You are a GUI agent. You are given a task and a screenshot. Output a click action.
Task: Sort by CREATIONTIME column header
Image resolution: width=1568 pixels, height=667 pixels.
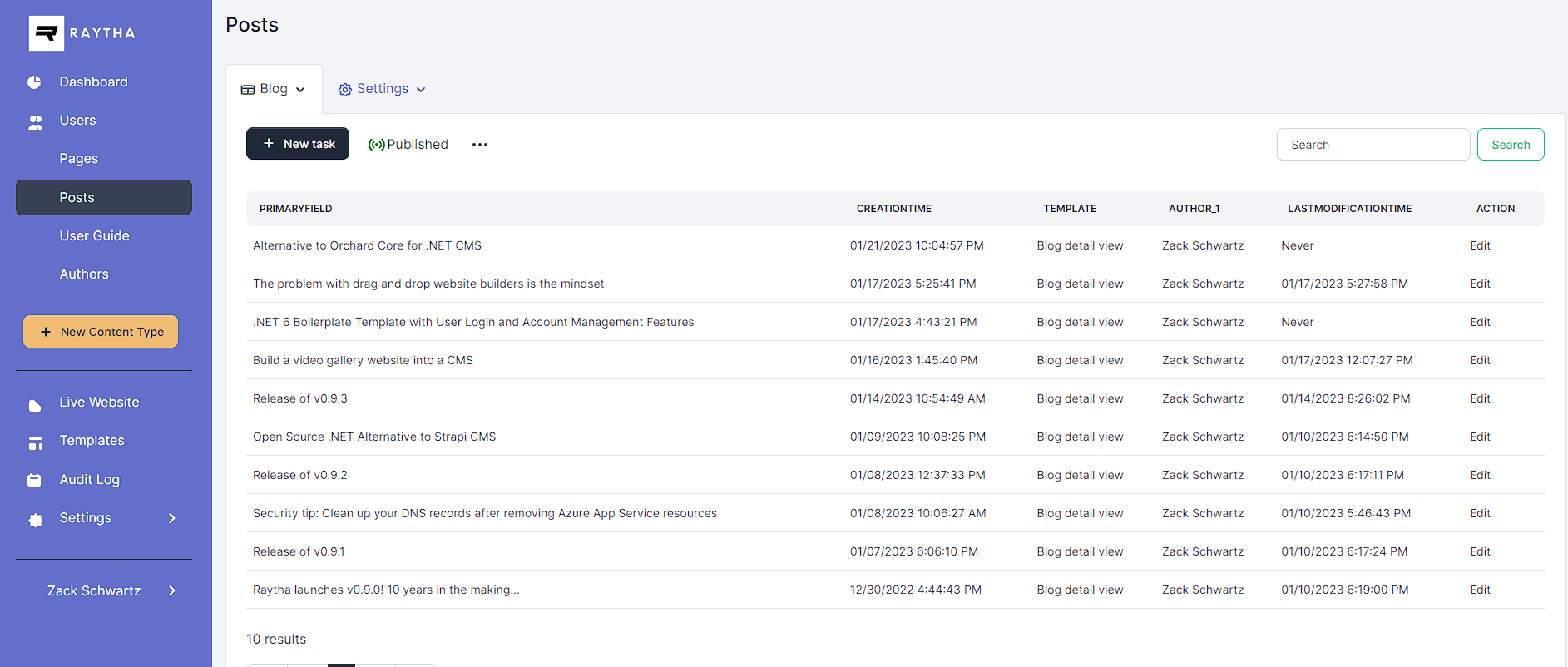(894, 209)
